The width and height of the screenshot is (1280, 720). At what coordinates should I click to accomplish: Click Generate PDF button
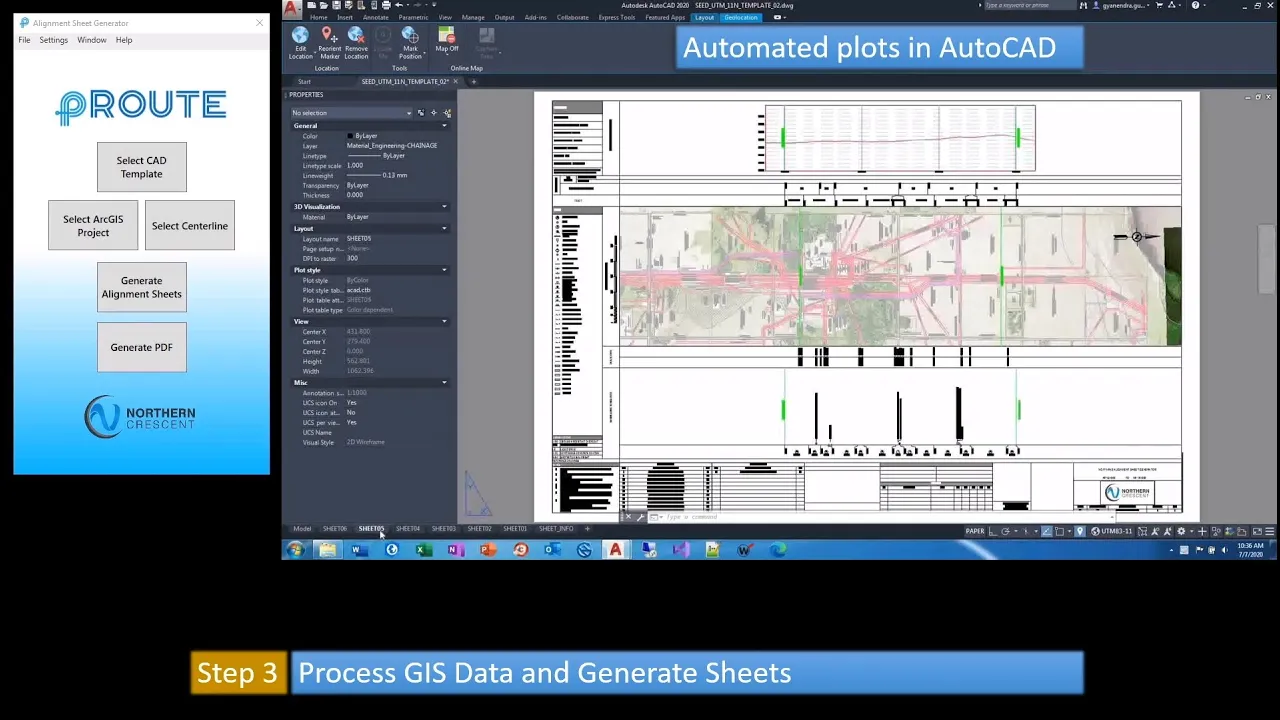[141, 347]
